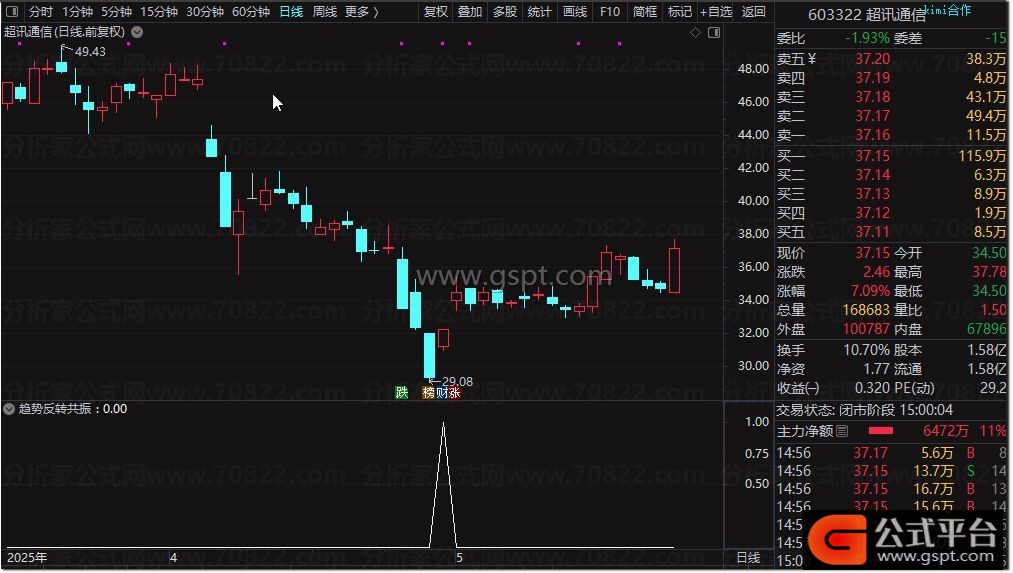Click the red 涨 marker tag
Screen dimensions: 1013x573
(454, 392)
